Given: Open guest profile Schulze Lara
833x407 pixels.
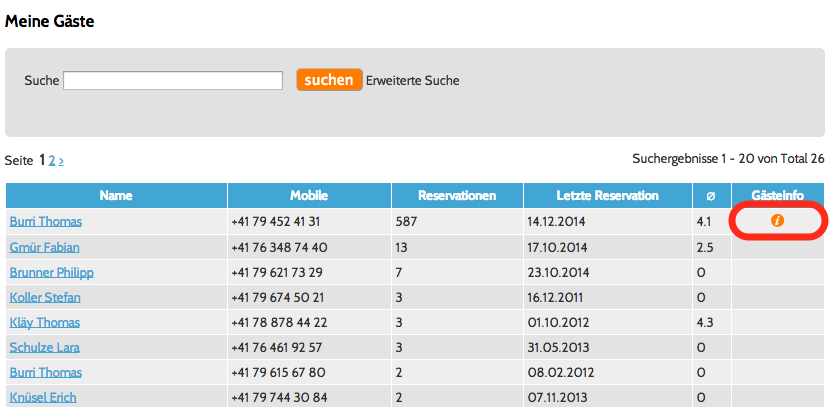Looking at the screenshot, I should coord(44,347).
